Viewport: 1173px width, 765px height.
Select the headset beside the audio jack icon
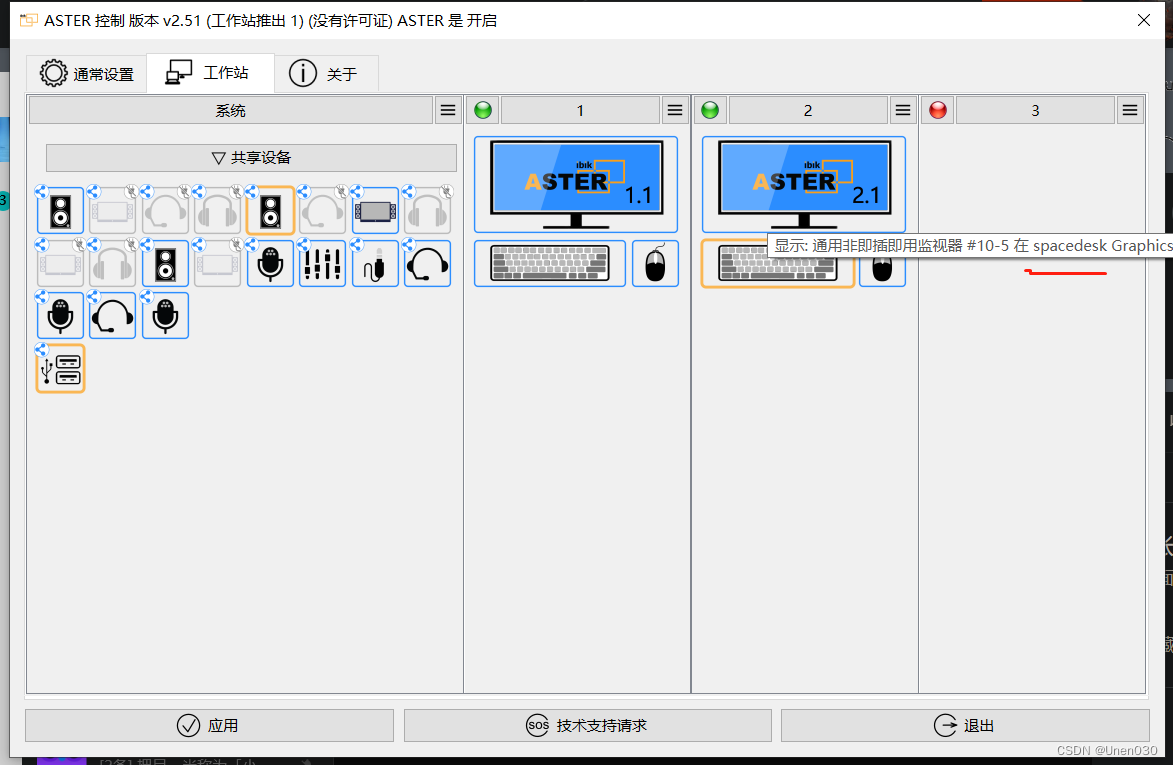427,264
